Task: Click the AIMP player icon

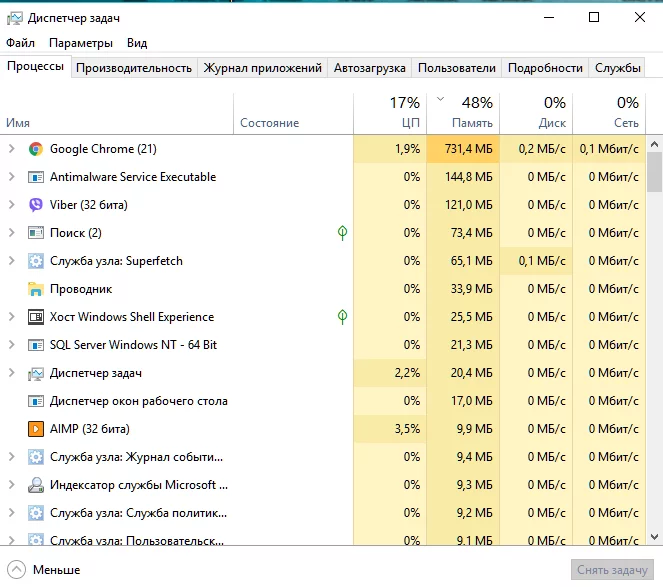Action: pyautogui.click(x=36, y=429)
